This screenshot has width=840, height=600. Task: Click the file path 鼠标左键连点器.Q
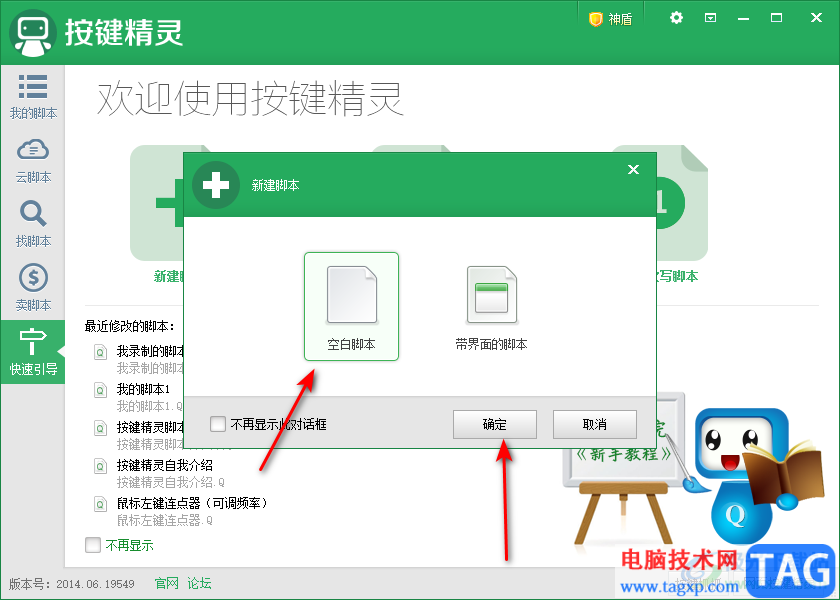click(165, 520)
